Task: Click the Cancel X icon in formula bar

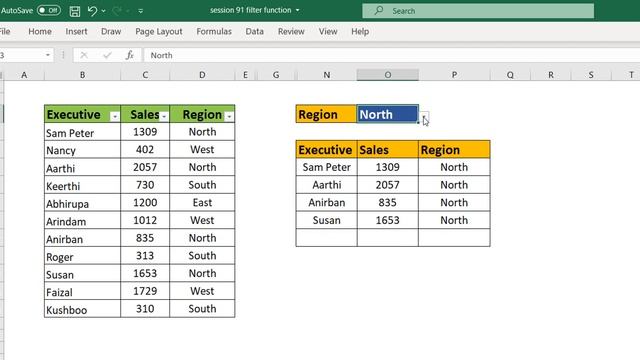Action: [x=84, y=55]
